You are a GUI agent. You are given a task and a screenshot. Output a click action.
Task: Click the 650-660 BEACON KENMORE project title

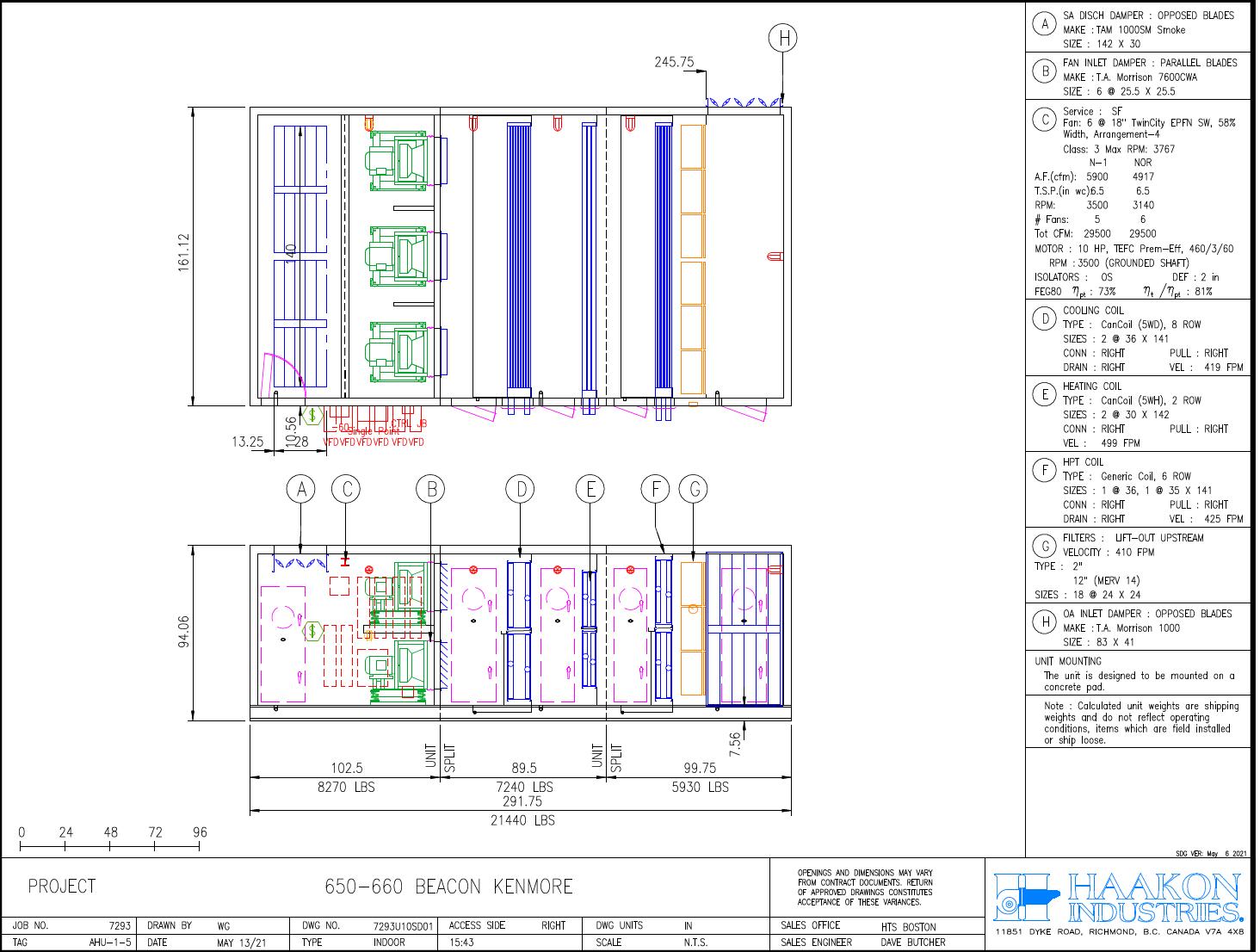pos(448,887)
